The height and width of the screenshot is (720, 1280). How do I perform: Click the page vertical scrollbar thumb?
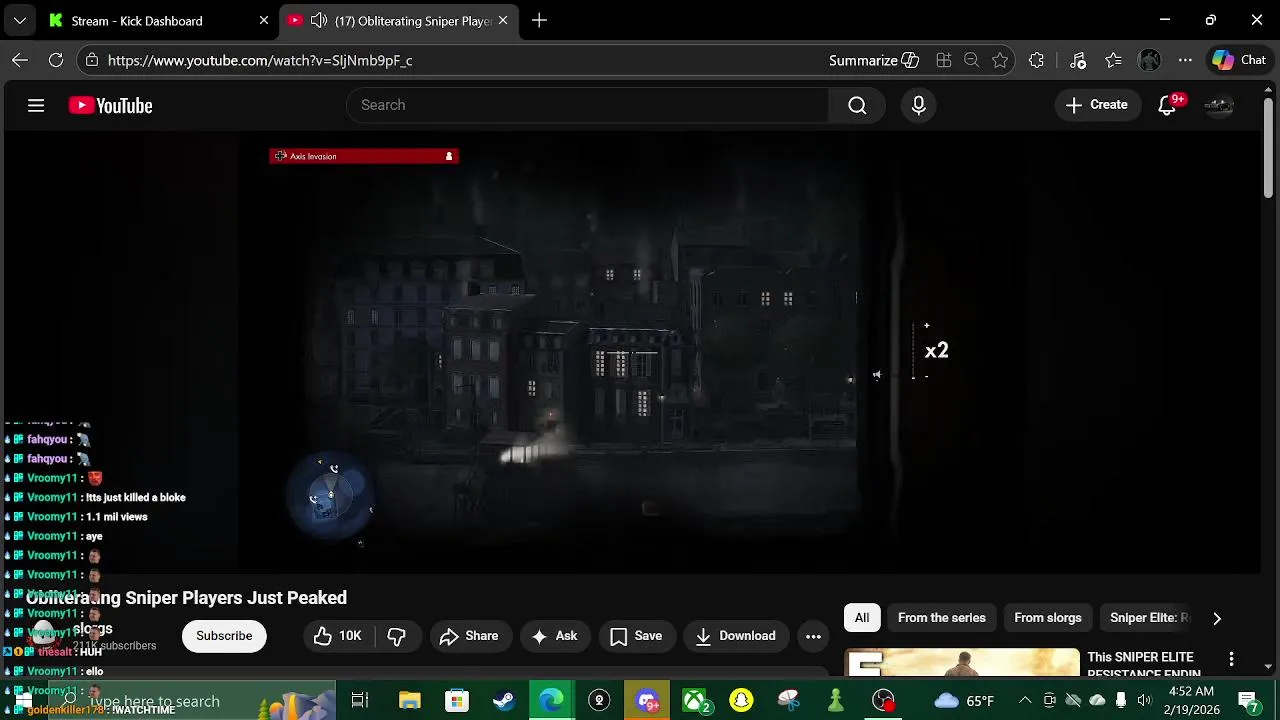pos(1268,150)
